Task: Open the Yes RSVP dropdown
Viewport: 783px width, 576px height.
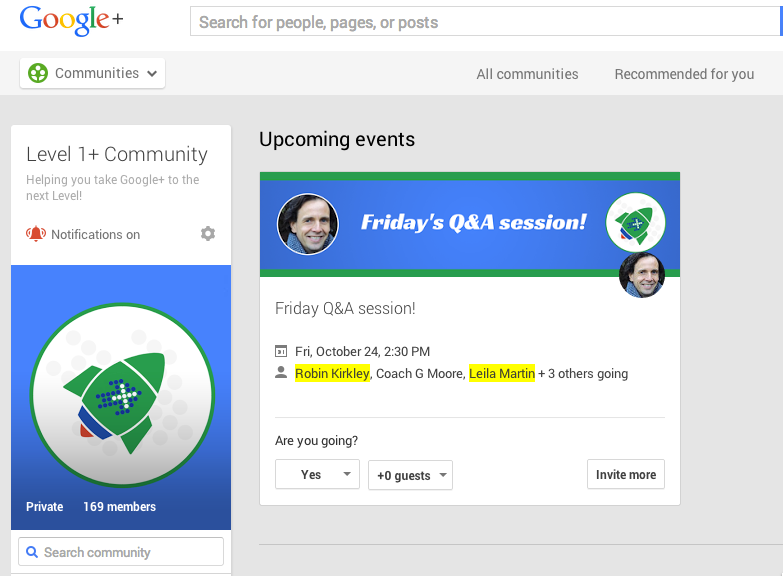Action: pyautogui.click(x=317, y=474)
